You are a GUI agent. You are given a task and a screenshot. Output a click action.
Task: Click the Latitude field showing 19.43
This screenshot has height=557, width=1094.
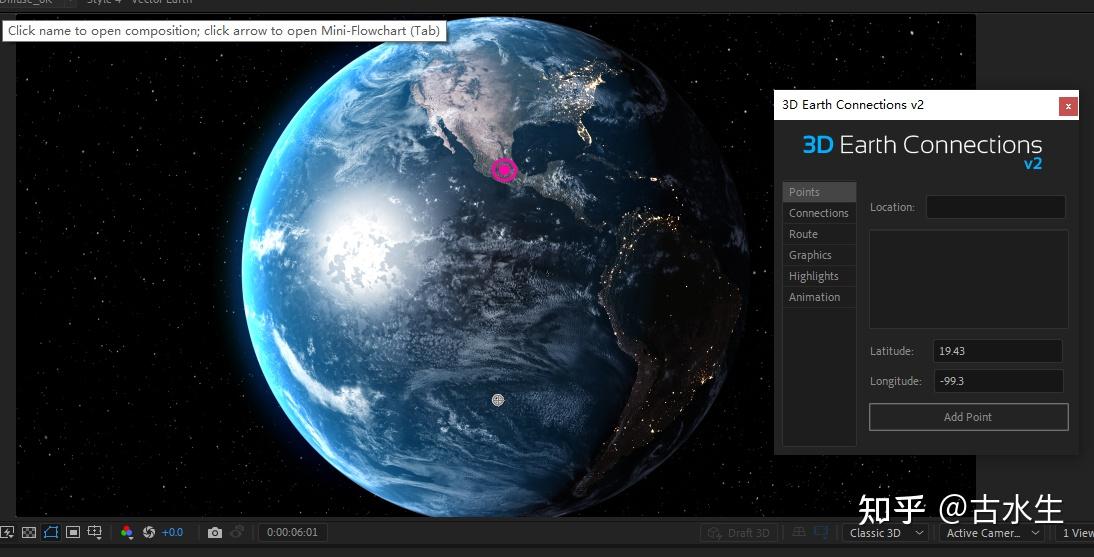point(998,351)
